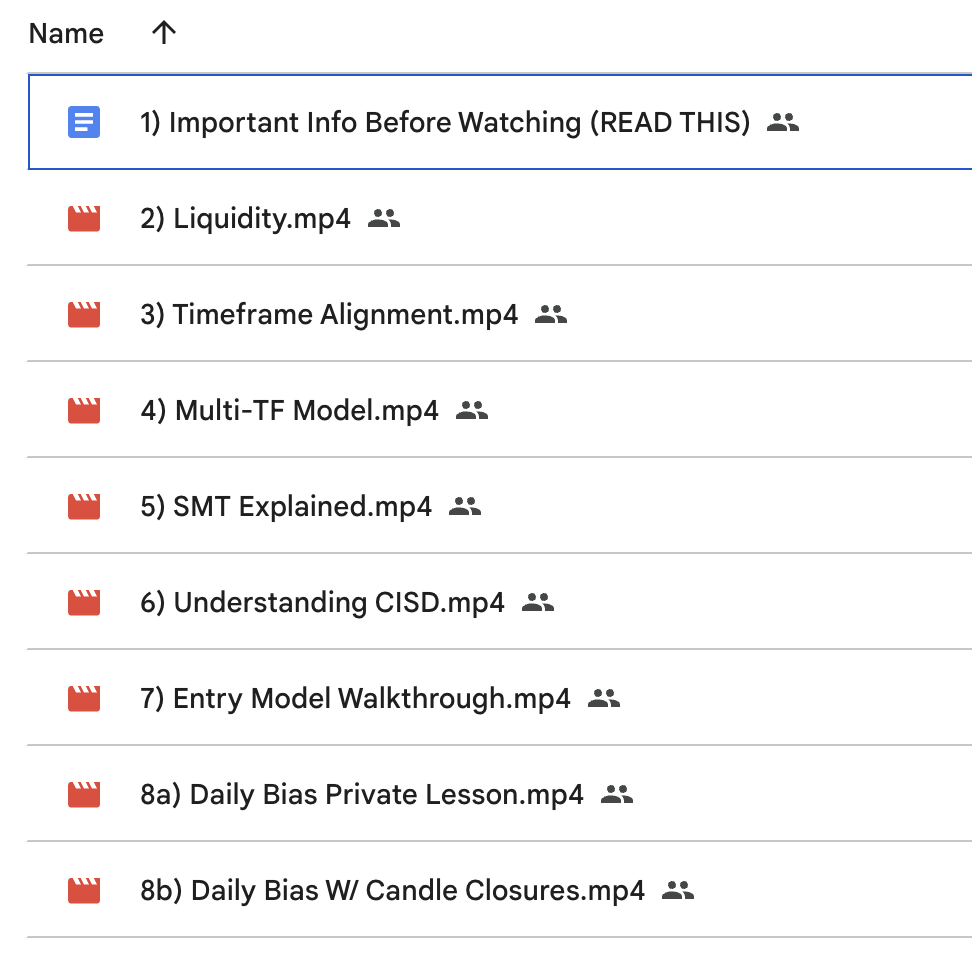
Task: Click the shared icon next to Liquidity.mp4
Action: 384,218
